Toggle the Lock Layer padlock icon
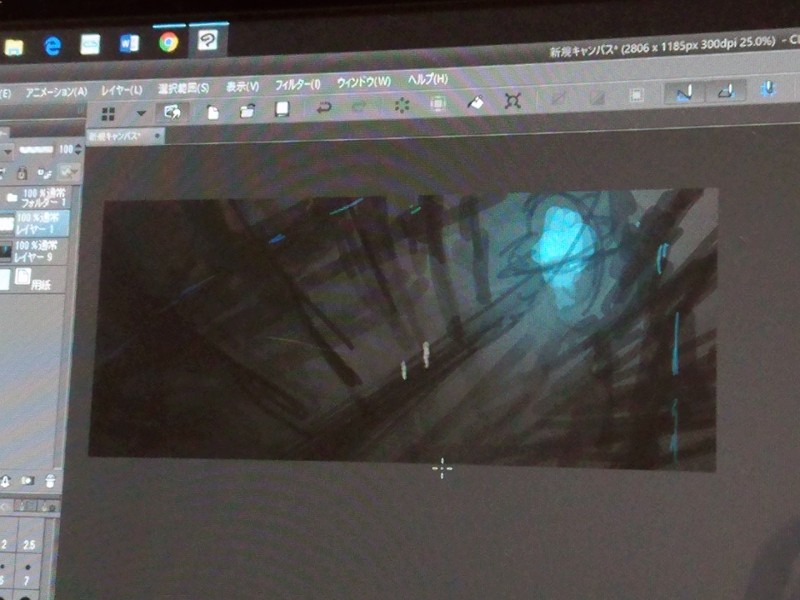 pyautogui.click(x=21, y=173)
